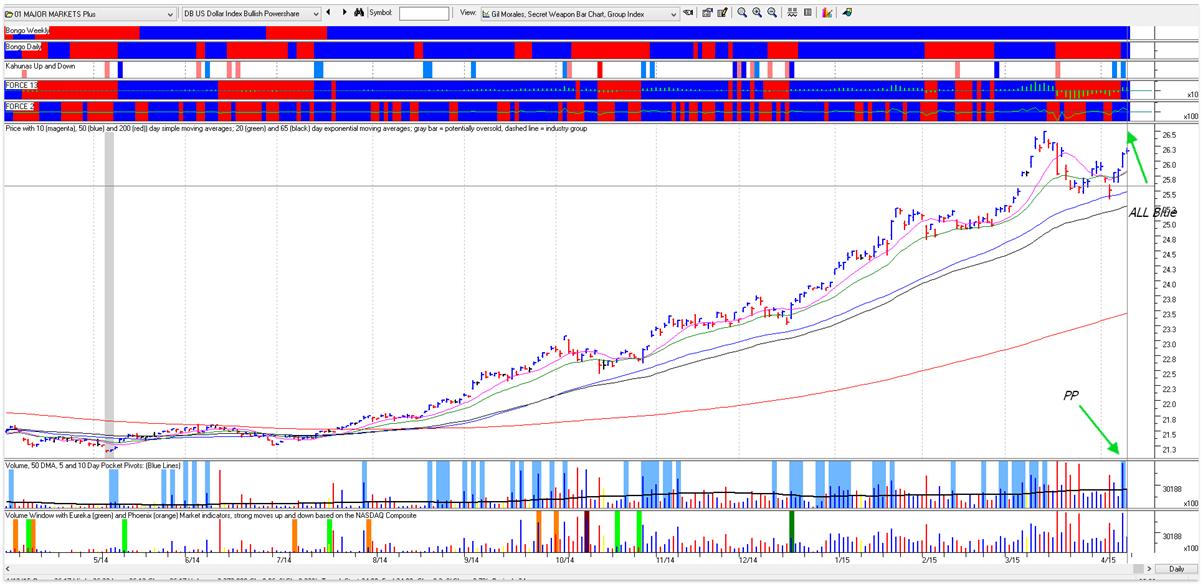Image resolution: width=1203 pixels, height=584 pixels.
Task: Click the rightmost toolbar icon
Action: pos(847,13)
